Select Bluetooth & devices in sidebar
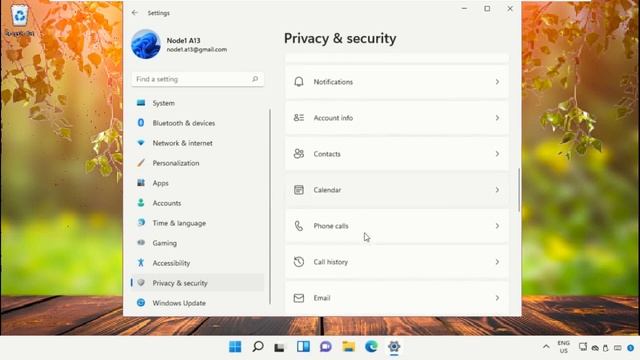The height and width of the screenshot is (360, 640). click(x=198, y=123)
